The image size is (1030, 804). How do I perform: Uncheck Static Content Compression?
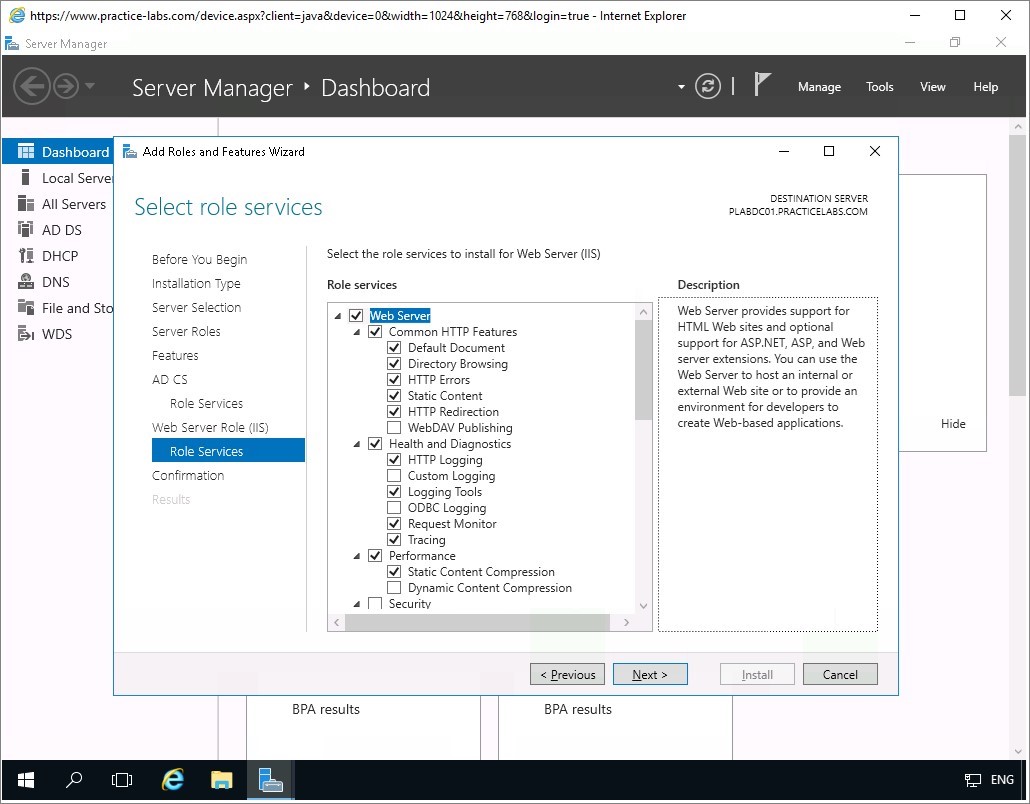tap(394, 571)
